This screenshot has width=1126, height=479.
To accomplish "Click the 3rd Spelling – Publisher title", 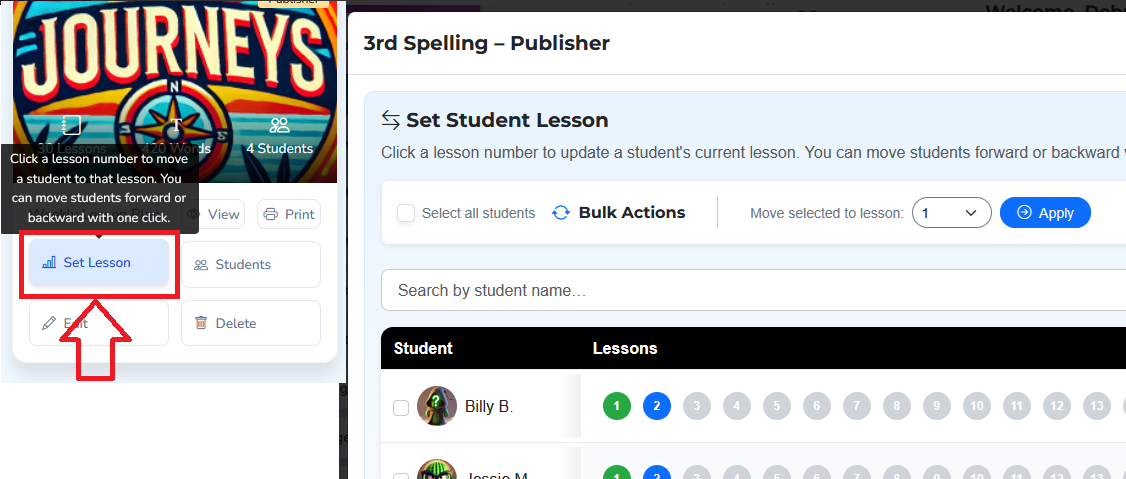I will pyautogui.click(x=487, y=43).
